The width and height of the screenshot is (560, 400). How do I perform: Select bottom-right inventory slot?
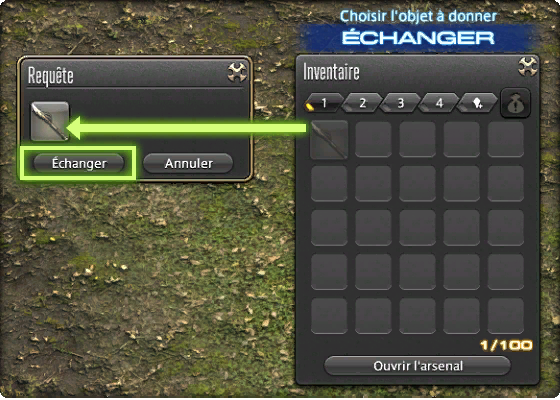506,316
